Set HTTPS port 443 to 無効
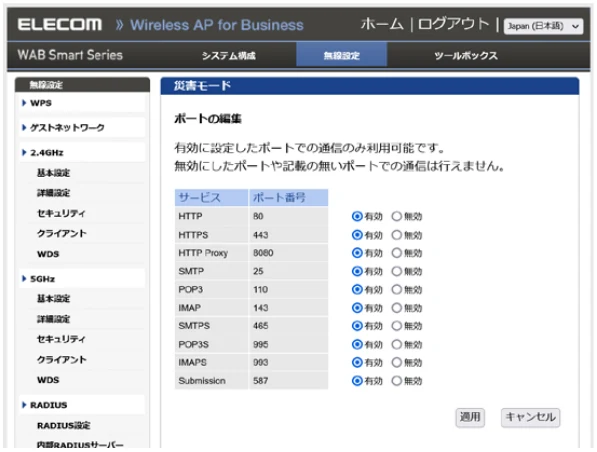597x452 pixels. point(397,235)
